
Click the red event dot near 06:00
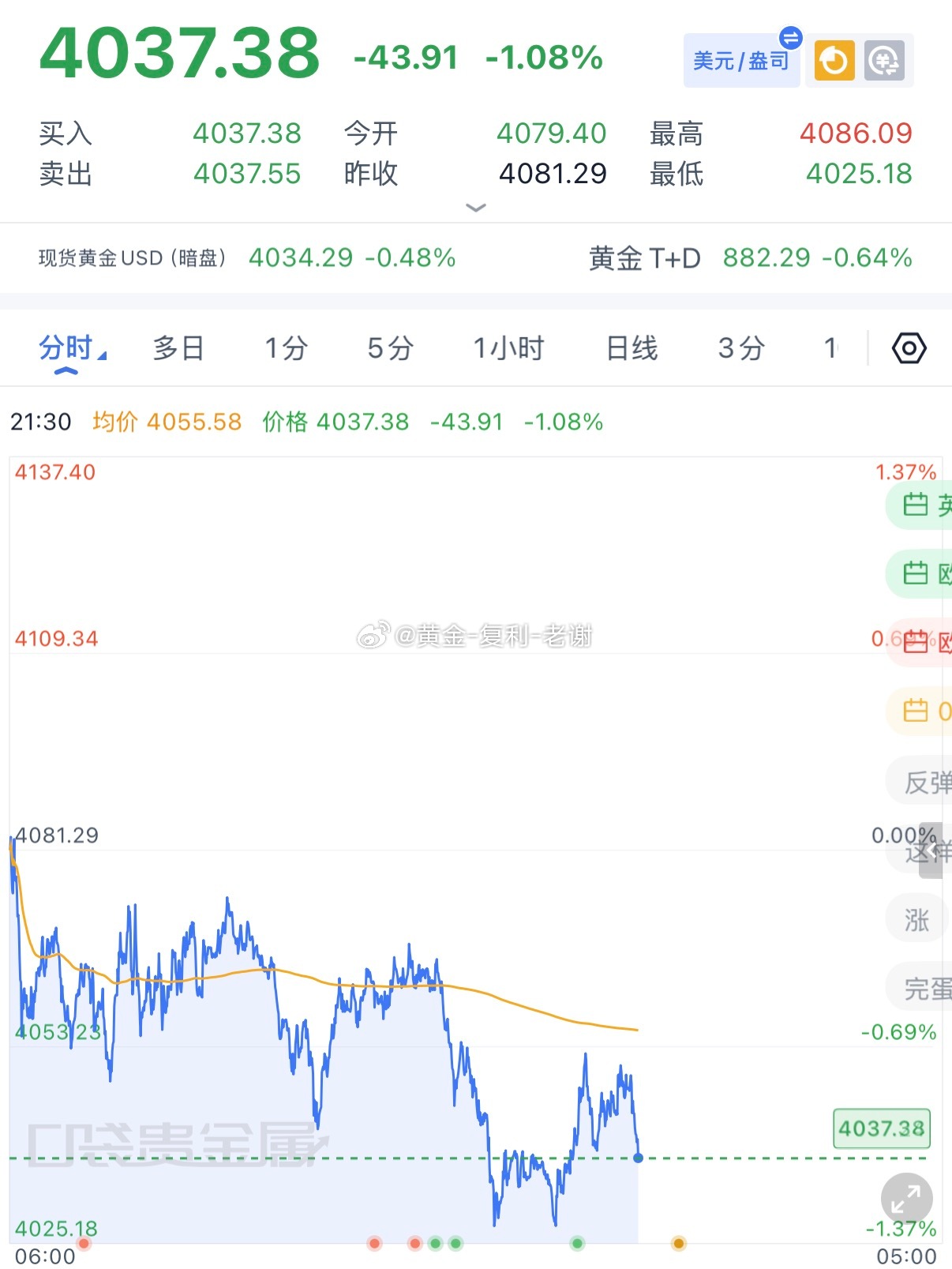pos(84,1244)
